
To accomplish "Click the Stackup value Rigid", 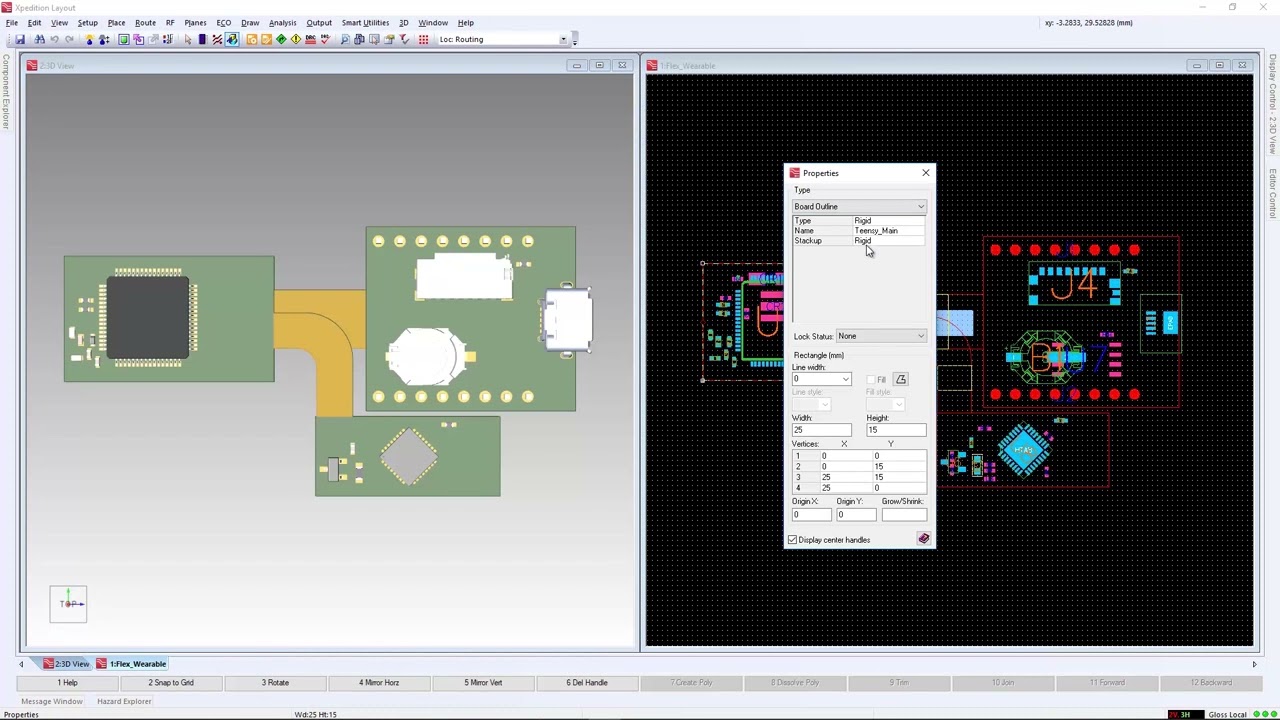I will coord(862,241).
